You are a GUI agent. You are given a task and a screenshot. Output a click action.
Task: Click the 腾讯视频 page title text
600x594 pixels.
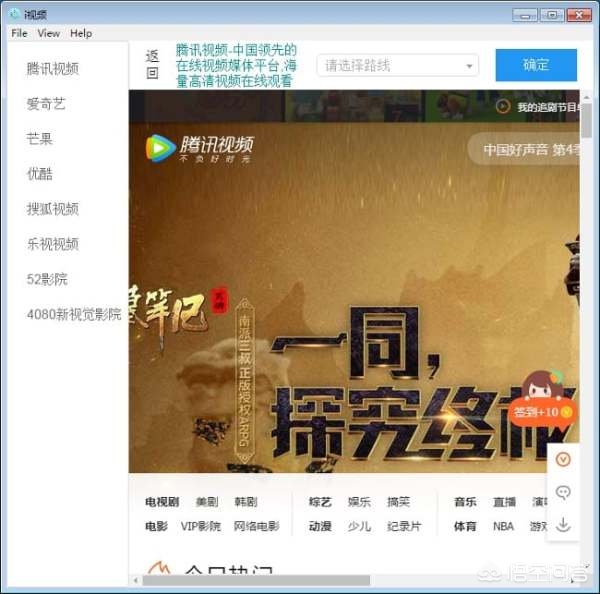[236, 65]
